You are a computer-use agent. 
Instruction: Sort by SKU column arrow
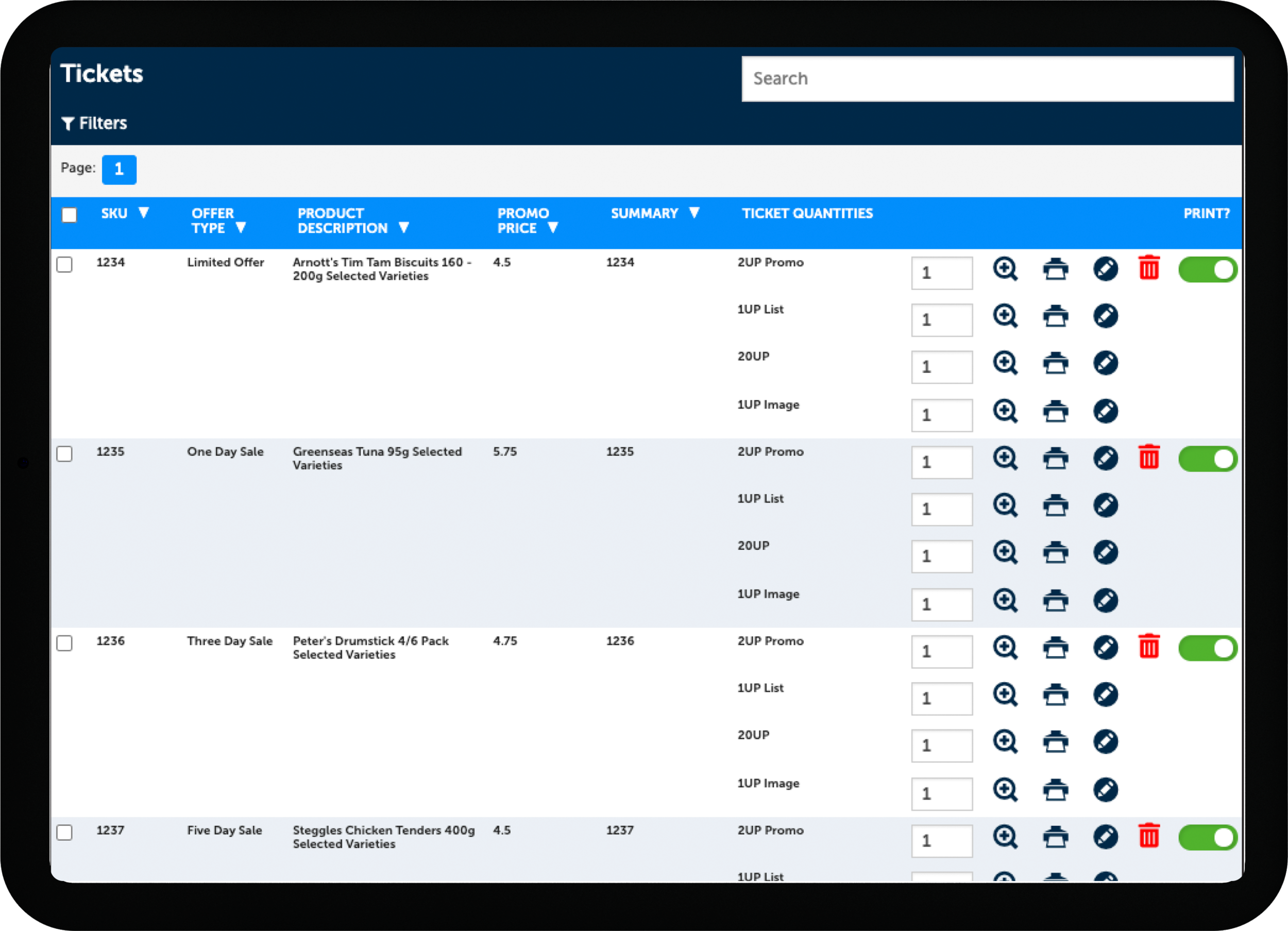[144, 213]
